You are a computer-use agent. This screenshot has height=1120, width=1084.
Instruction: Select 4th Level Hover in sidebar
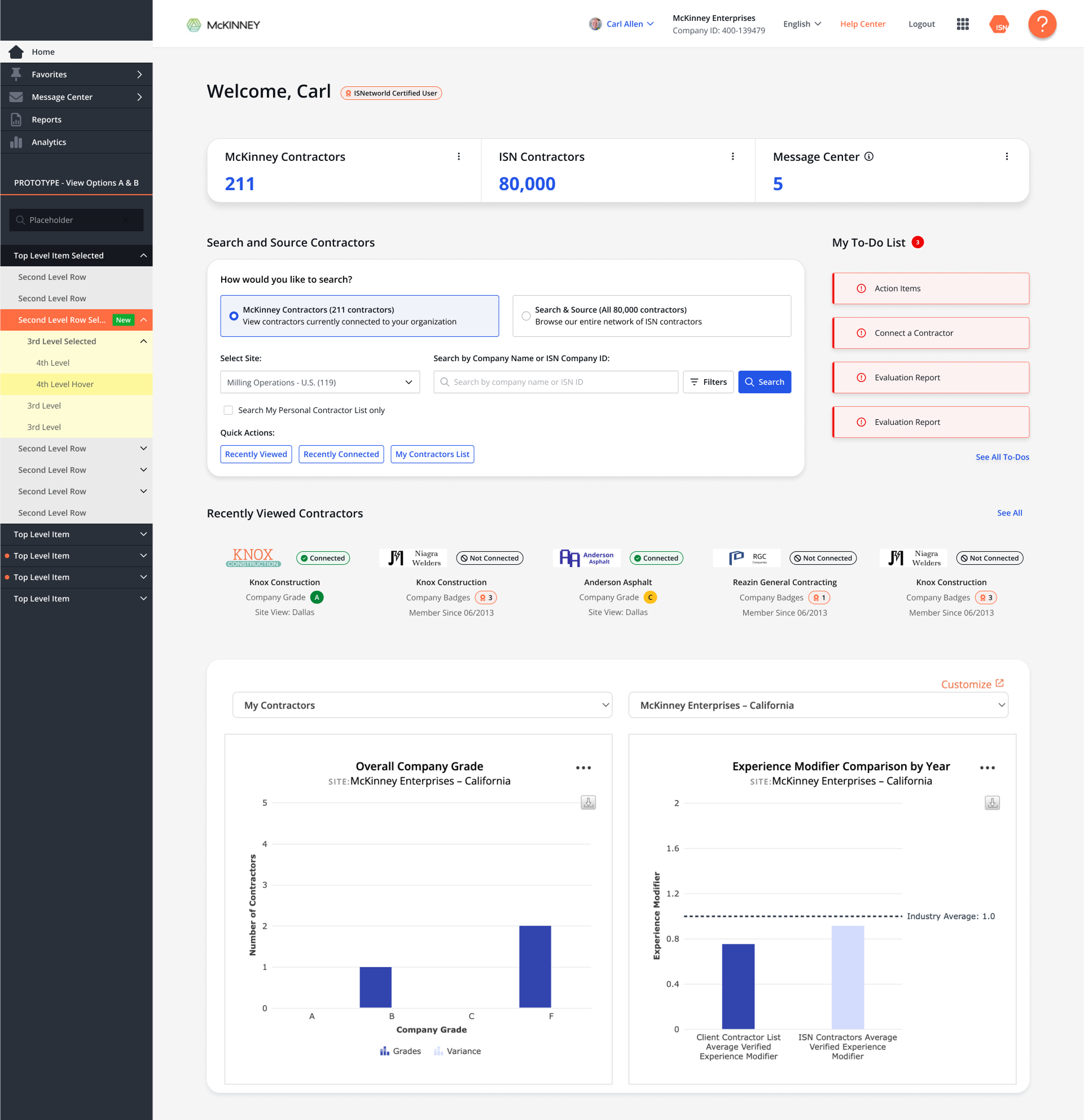[77, 384]
